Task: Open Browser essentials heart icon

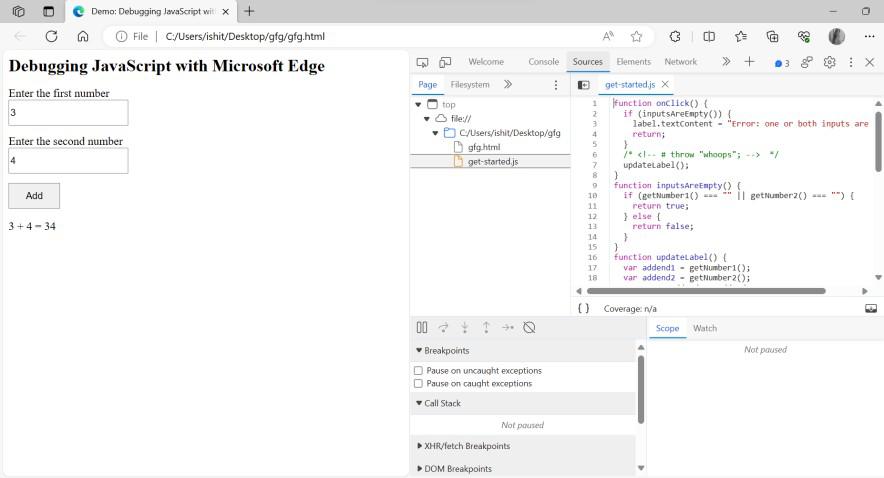Action: 804,37
